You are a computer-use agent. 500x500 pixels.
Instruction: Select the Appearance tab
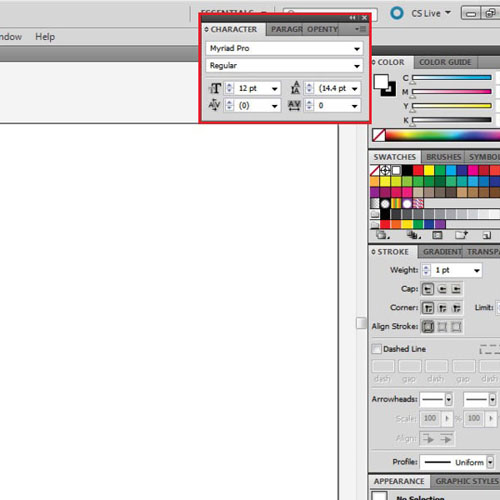(x=399, y=481)
